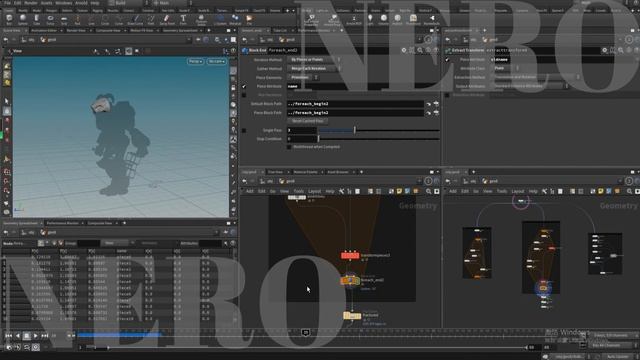Open Iteration Method dropdown

[314, 60]
